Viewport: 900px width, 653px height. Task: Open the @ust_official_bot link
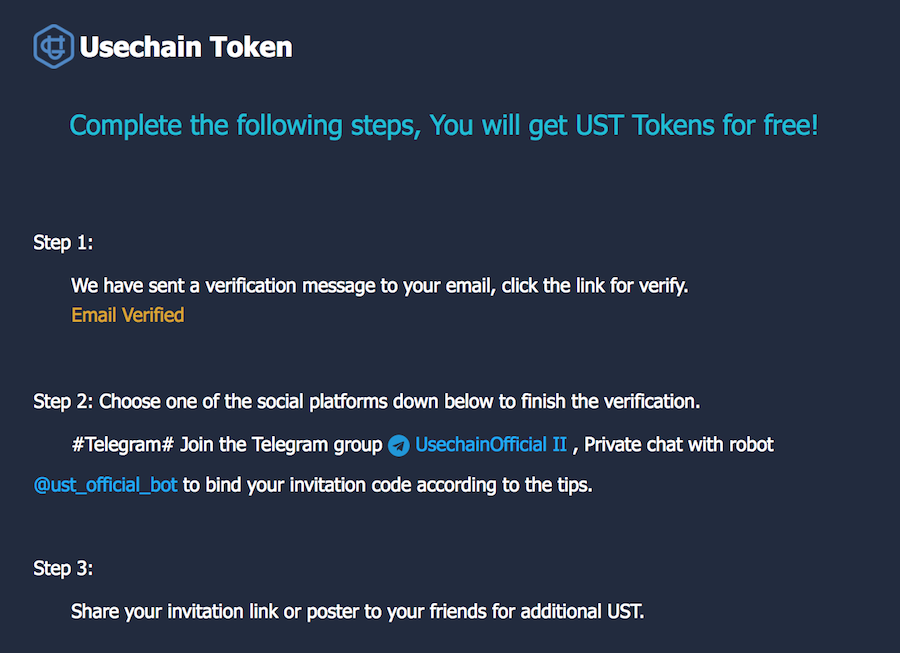click(x=105, y=485)
